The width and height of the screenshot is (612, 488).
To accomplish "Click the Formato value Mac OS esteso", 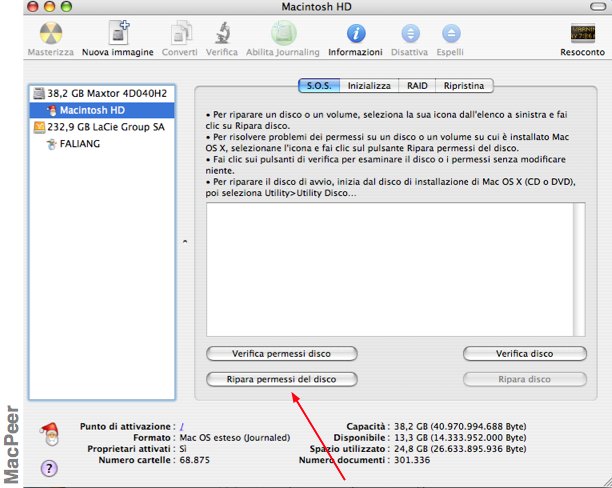I will click(x=235, y=438).
